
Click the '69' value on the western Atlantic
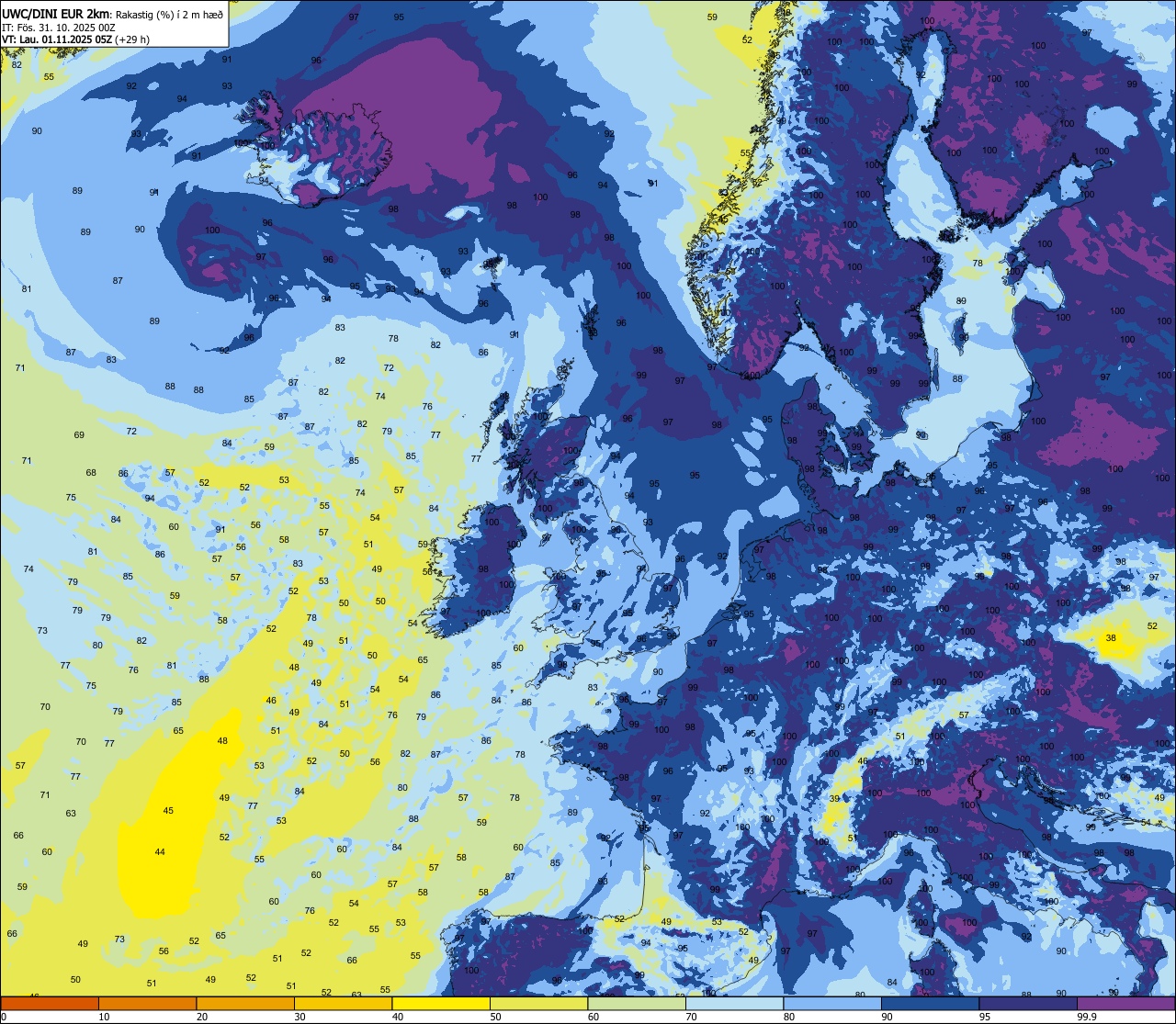pyautogui.click(x=79, y=435)
